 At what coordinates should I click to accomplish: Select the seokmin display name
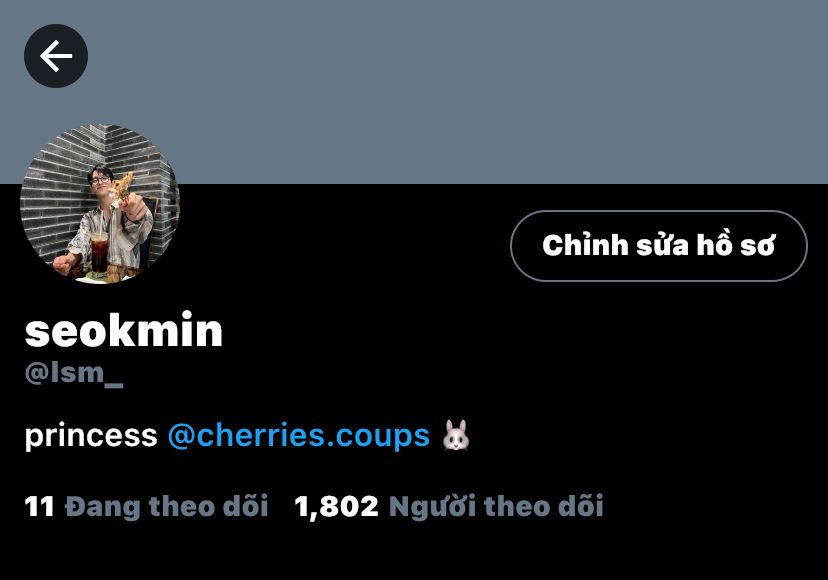click(124, 331)
